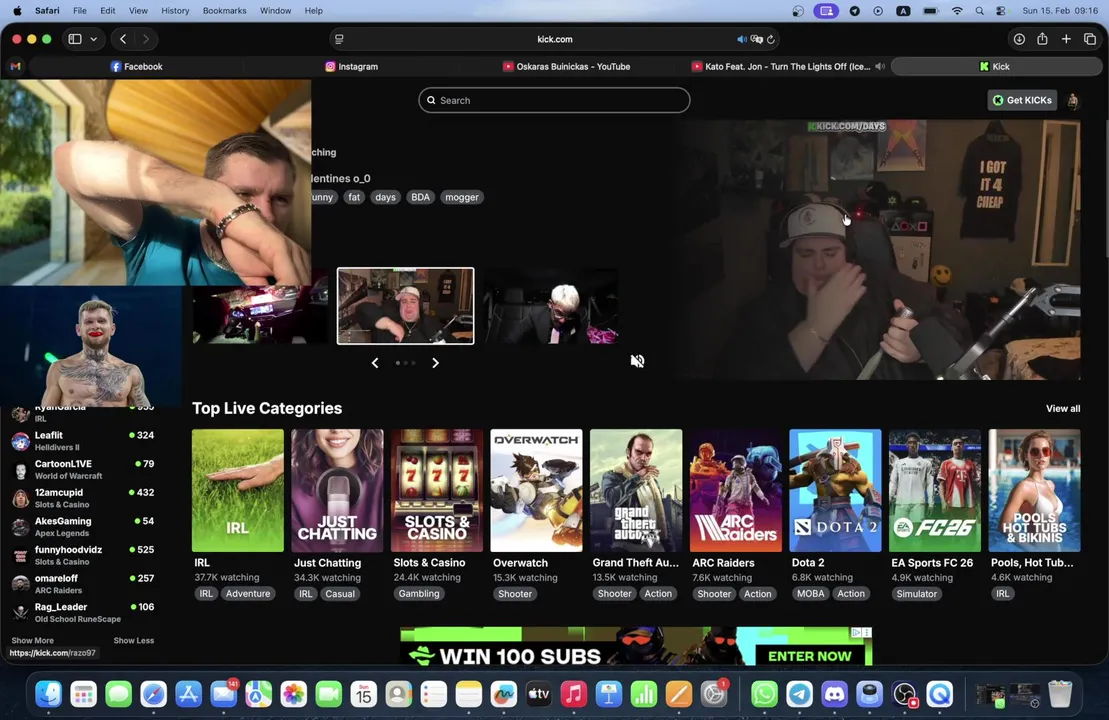Mute audio on the Kato YouTube tab

tap(880, 66)
